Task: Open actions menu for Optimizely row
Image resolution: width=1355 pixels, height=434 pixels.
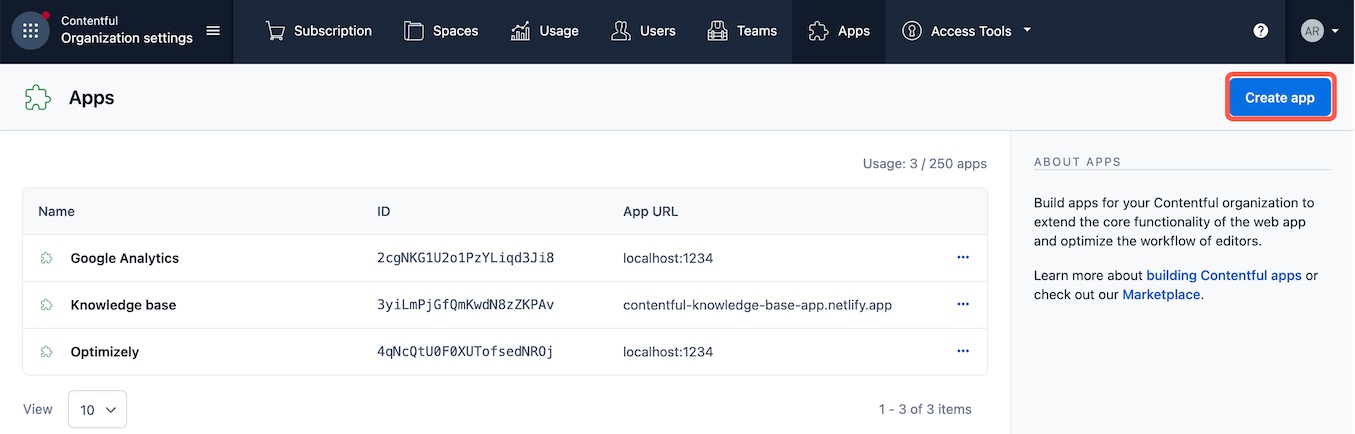Action: click(963, 351)
